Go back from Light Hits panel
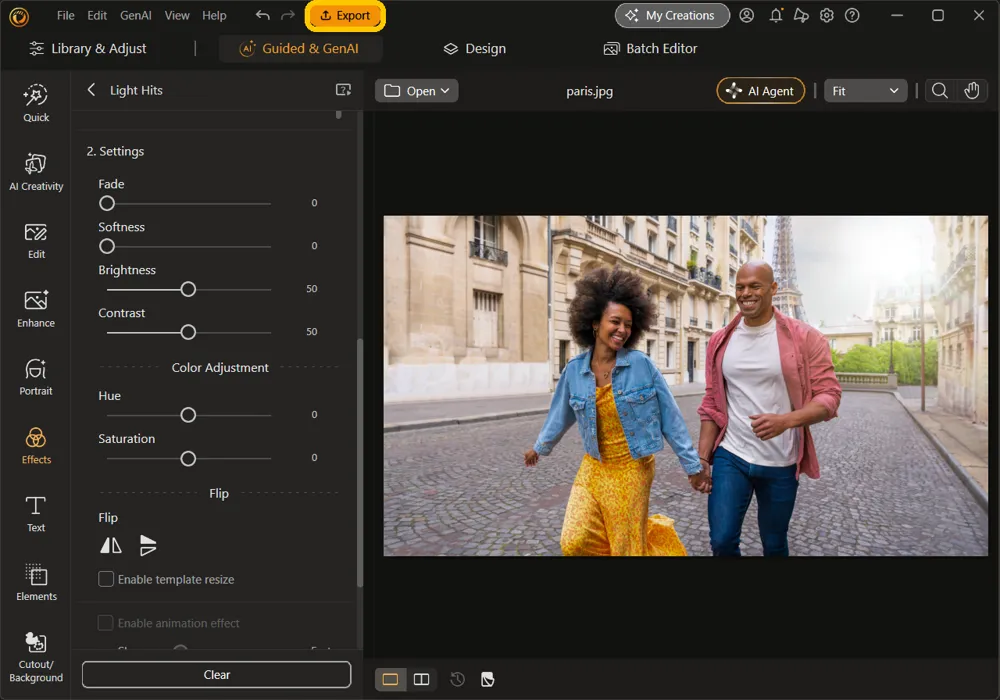The image size is (1000, 700). (x=92, y=90)
